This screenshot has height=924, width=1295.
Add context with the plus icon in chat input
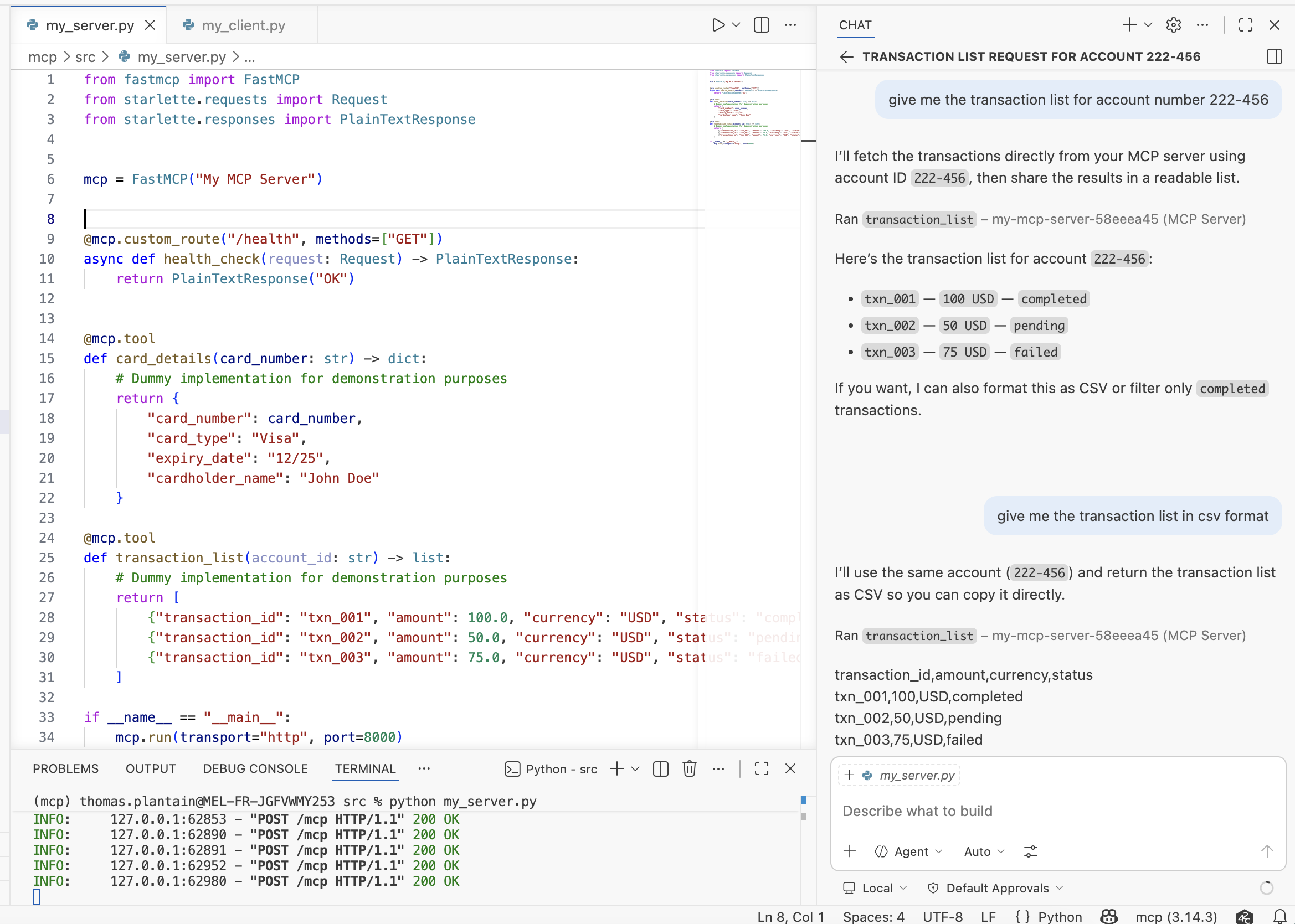pos(850,851)
